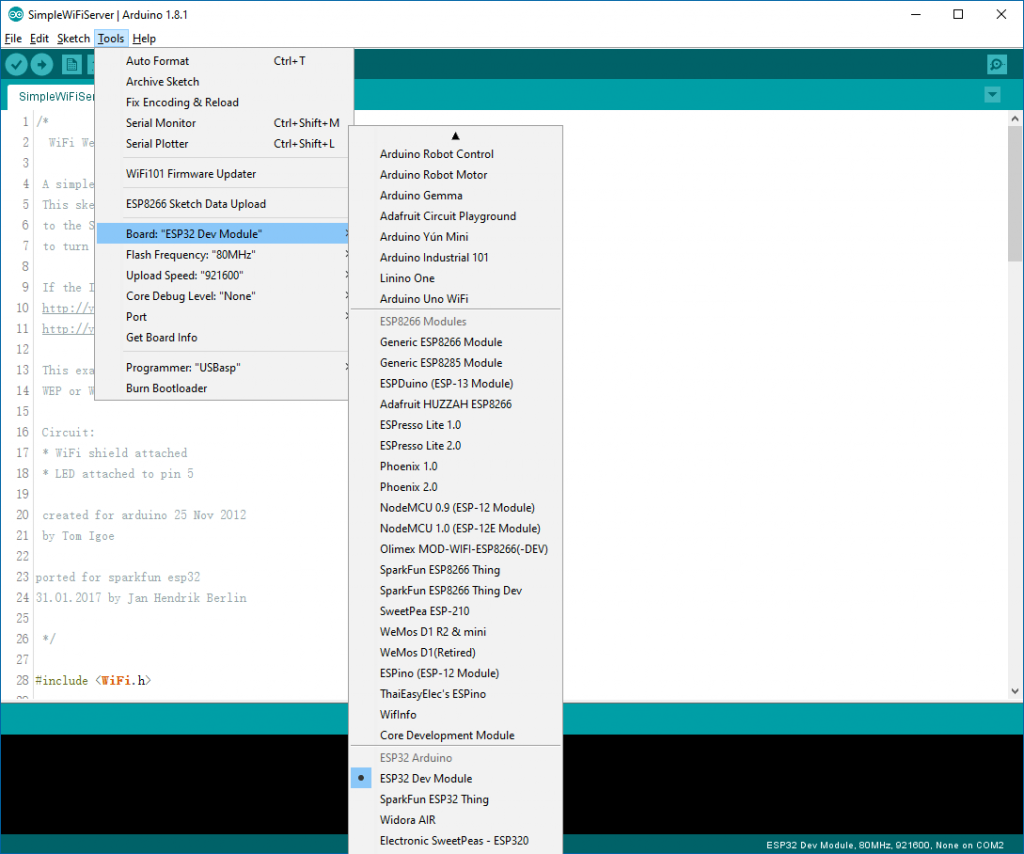Click the New sketch file icon
1024x854 pixels.
[71, 65]
